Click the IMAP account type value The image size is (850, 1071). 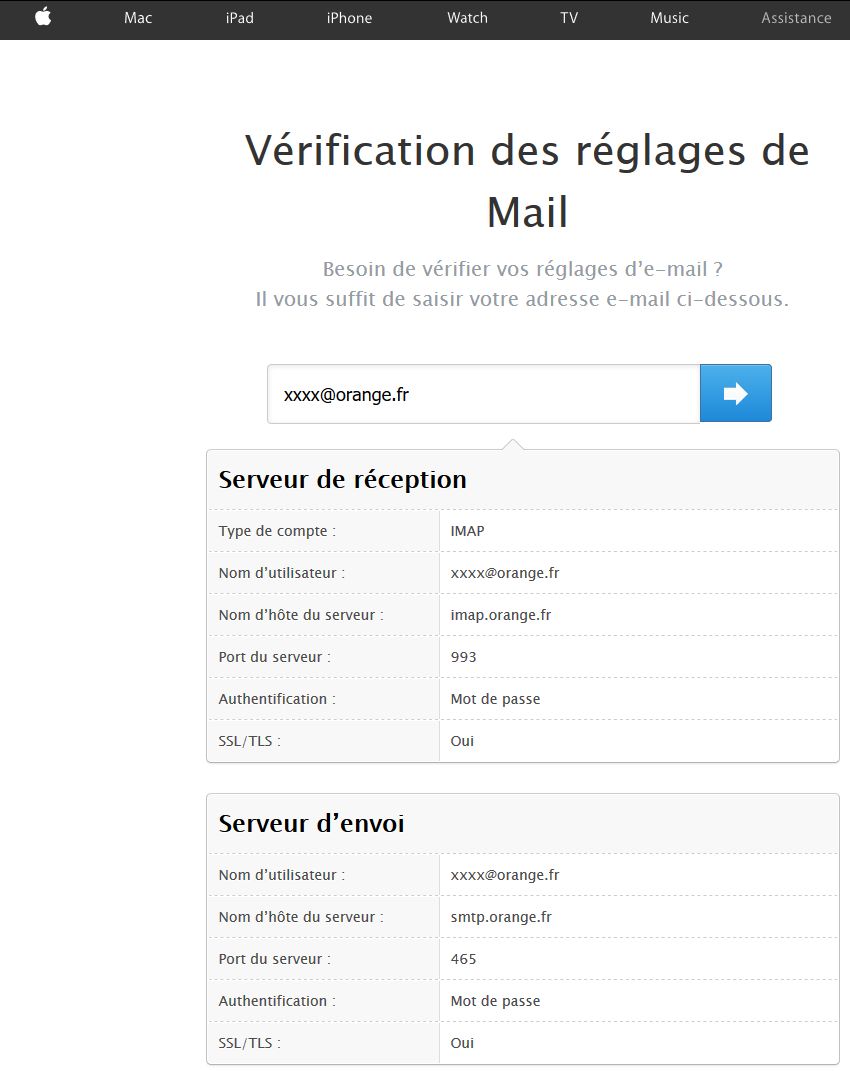pos(467,531)
